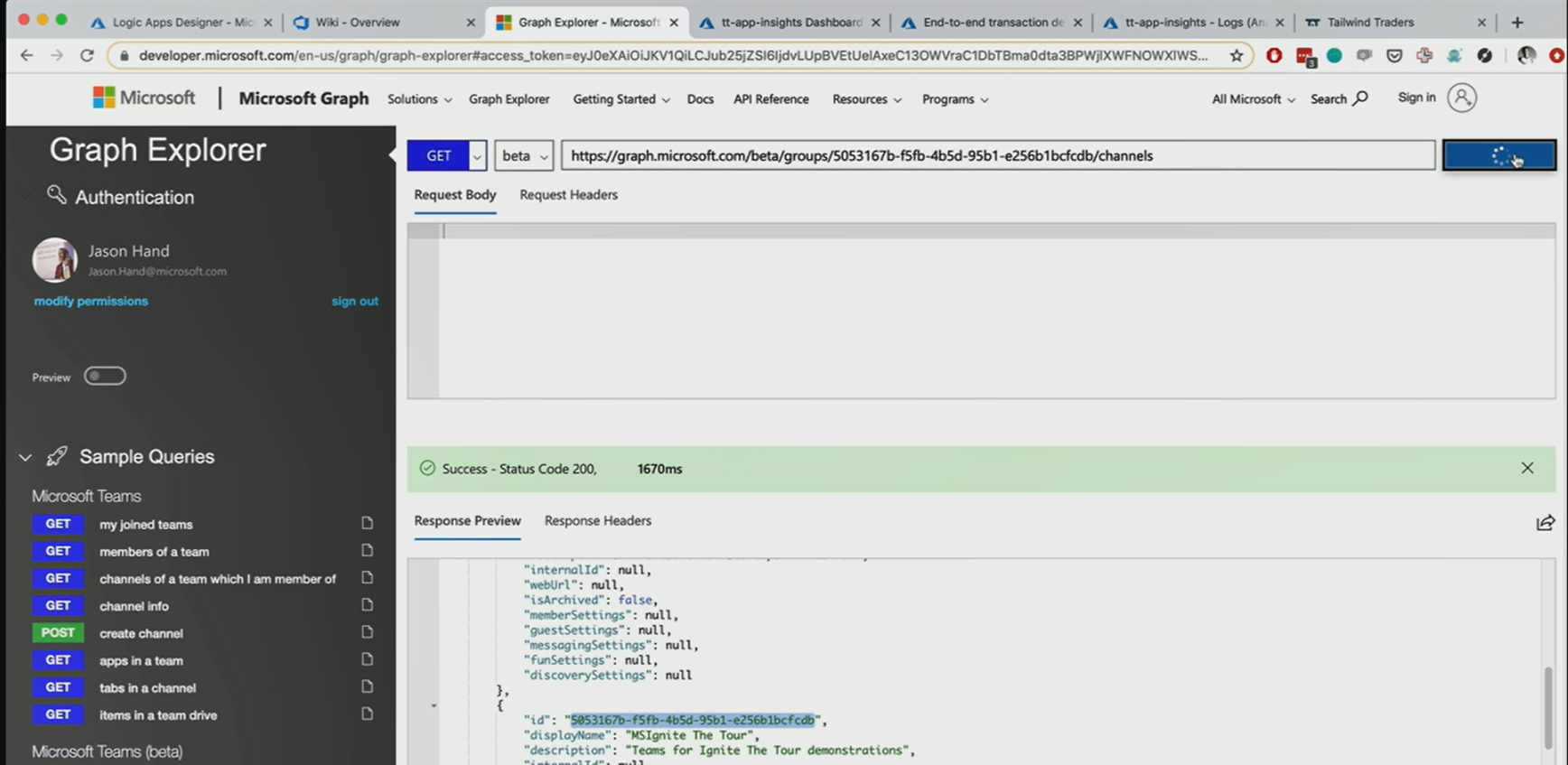Click the modify permissions link
Screen dimensions: 1568x765
click(x=90, y=301)
